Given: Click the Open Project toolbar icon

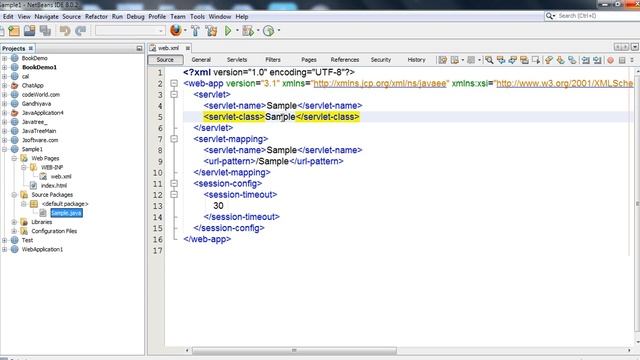Looking at the screenshot, I should (29, 31).
